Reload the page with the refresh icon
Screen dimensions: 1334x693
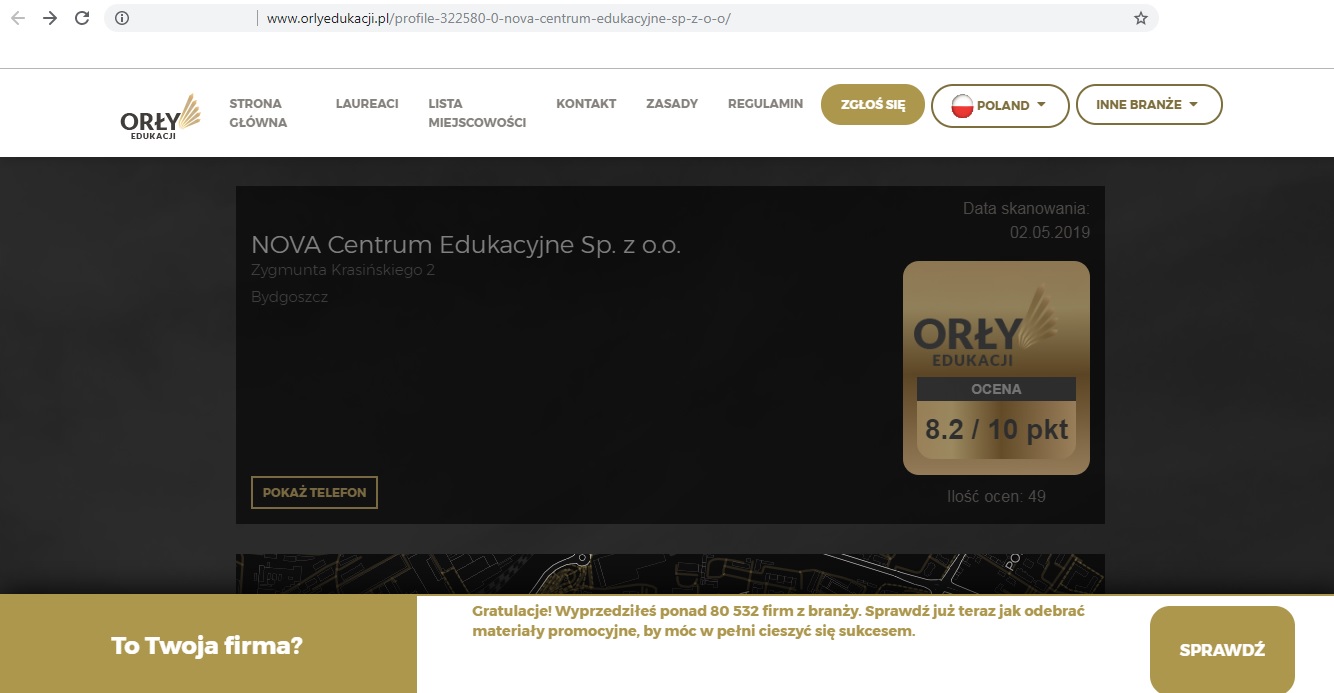click(x=83, y=18)
